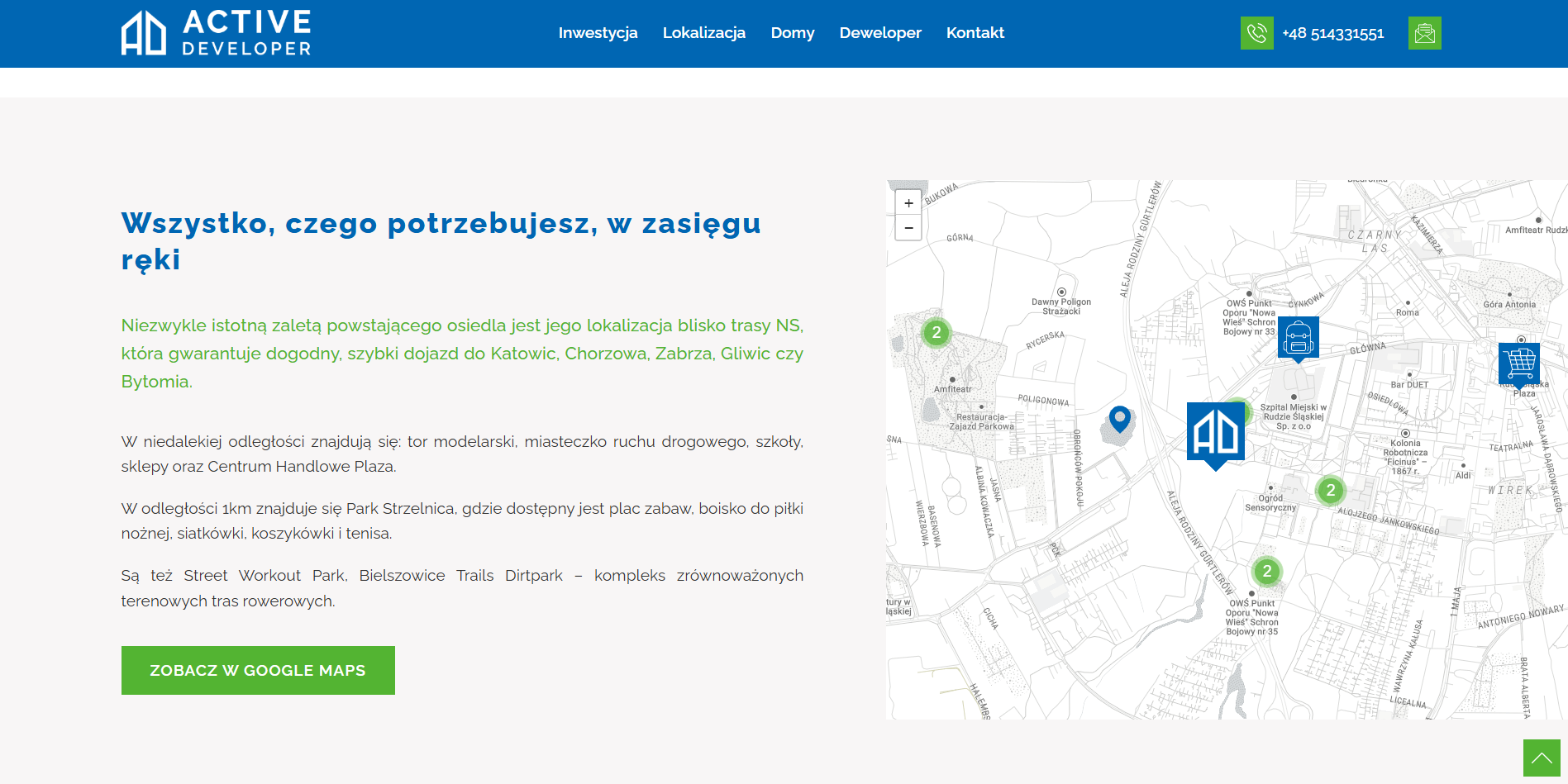The height and width of the screenshot is (784, 1568).
Task: Click the Active Developer logo
Action: 217,33
